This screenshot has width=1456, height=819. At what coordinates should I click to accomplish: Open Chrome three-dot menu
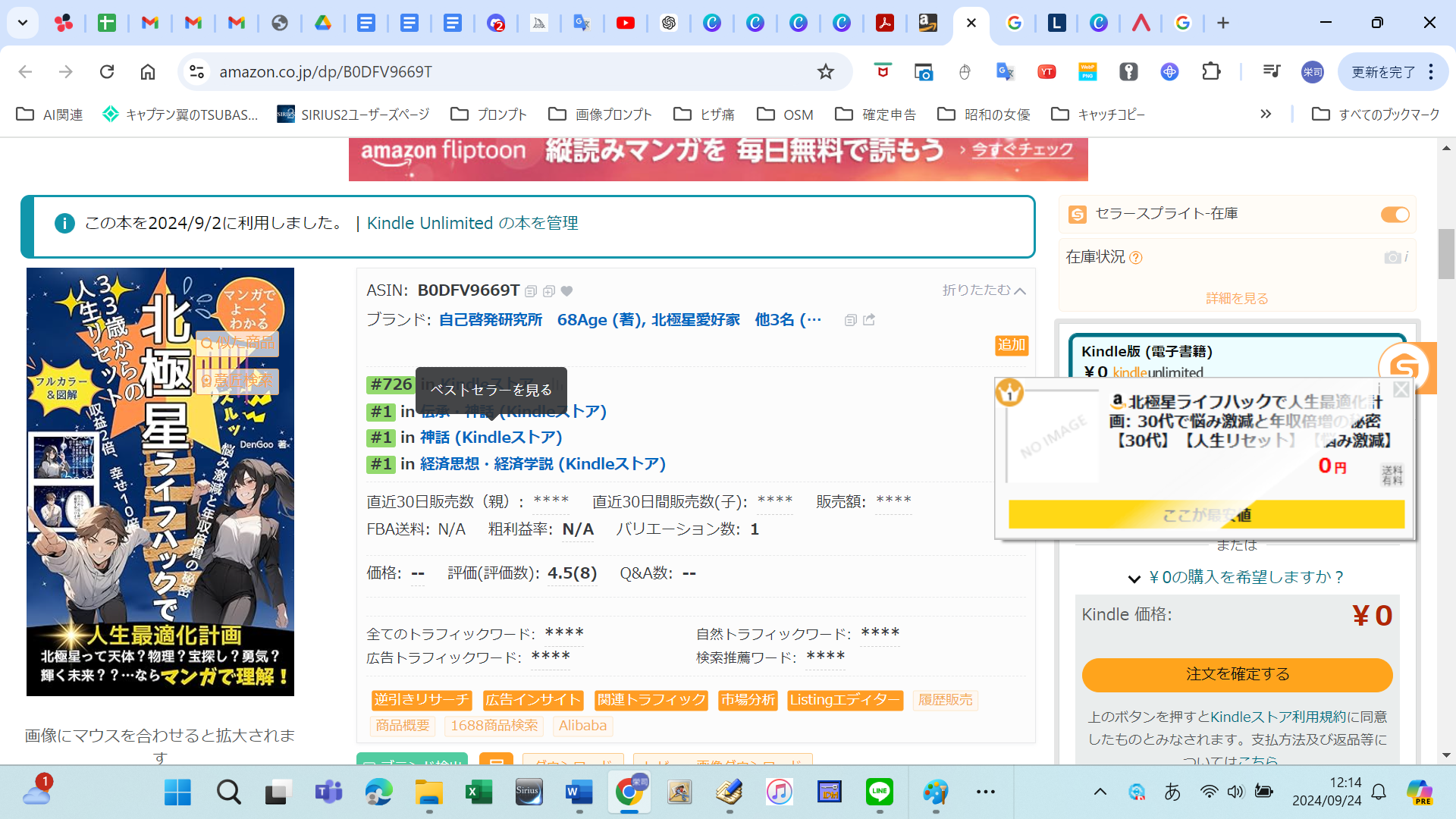point(1431,72)
